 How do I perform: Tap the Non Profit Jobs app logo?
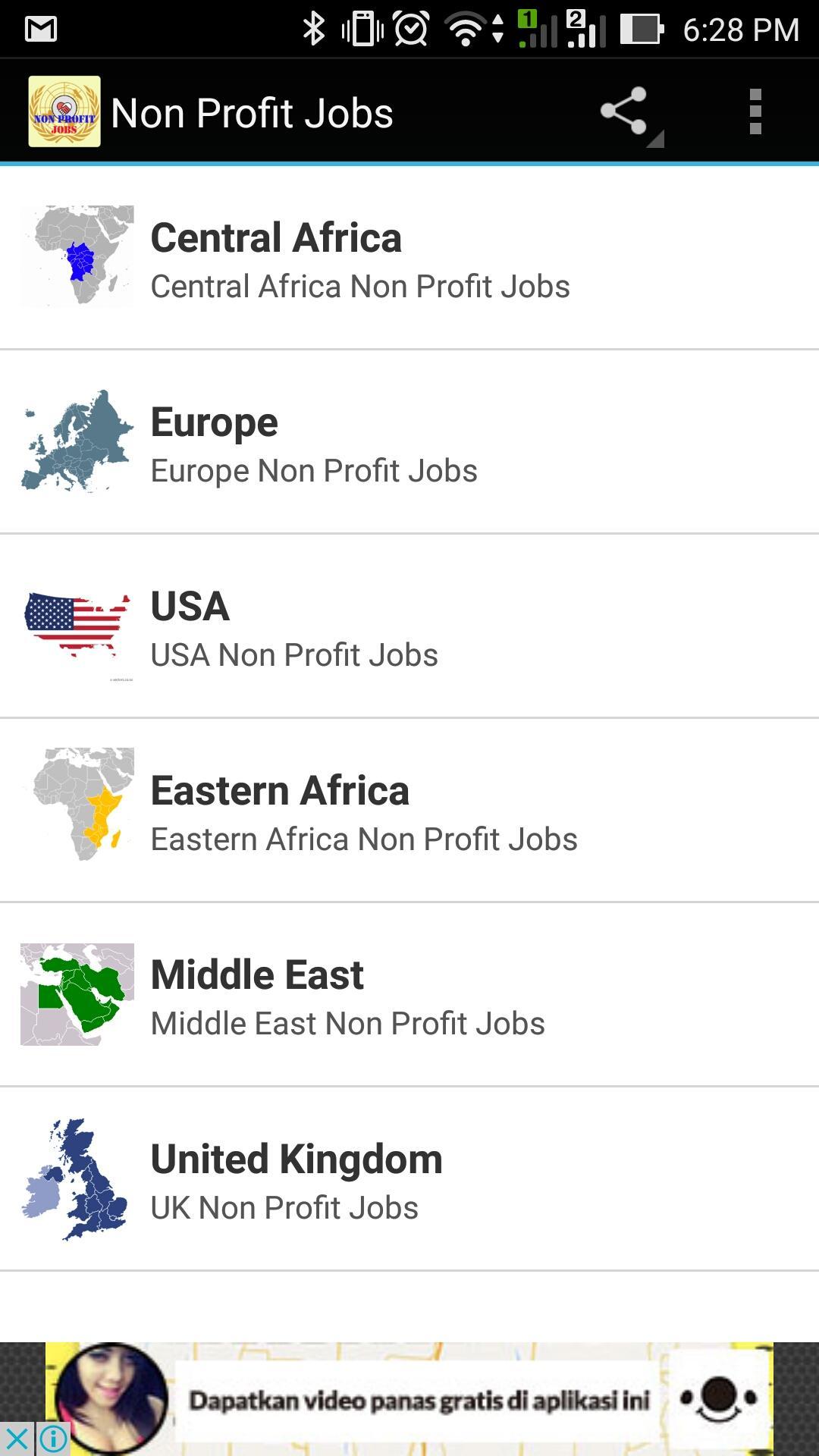pyautogui.click(x=64, y=111)
